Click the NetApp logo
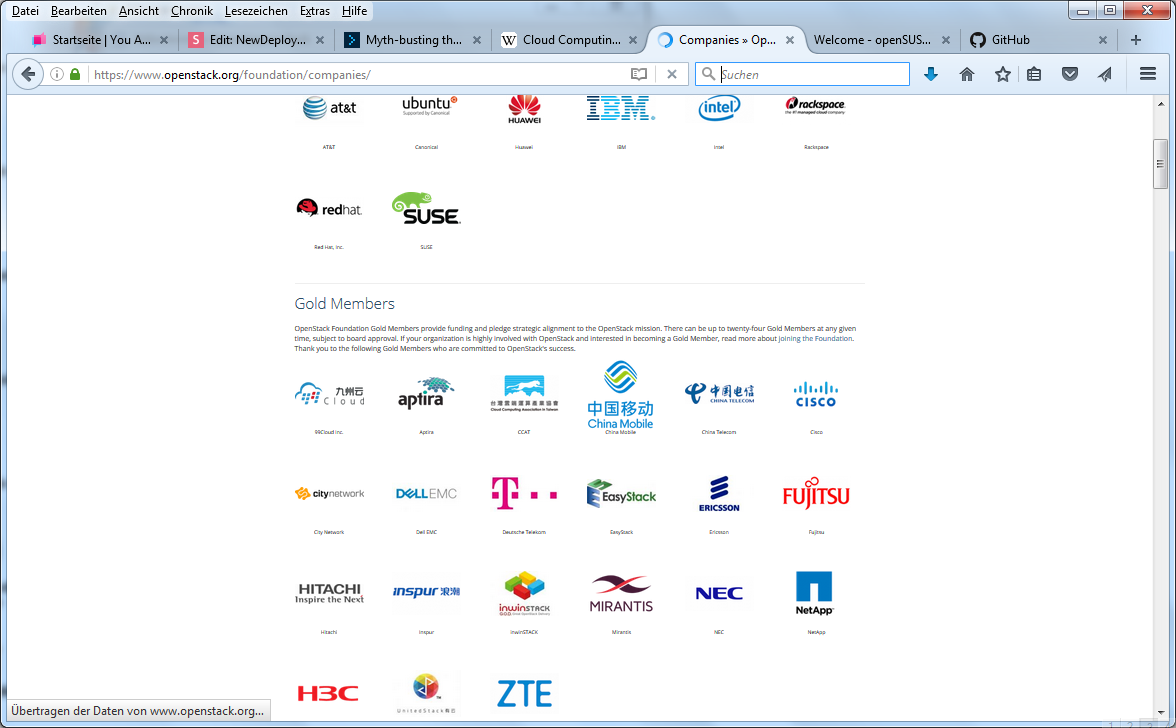 pos(814,593)
